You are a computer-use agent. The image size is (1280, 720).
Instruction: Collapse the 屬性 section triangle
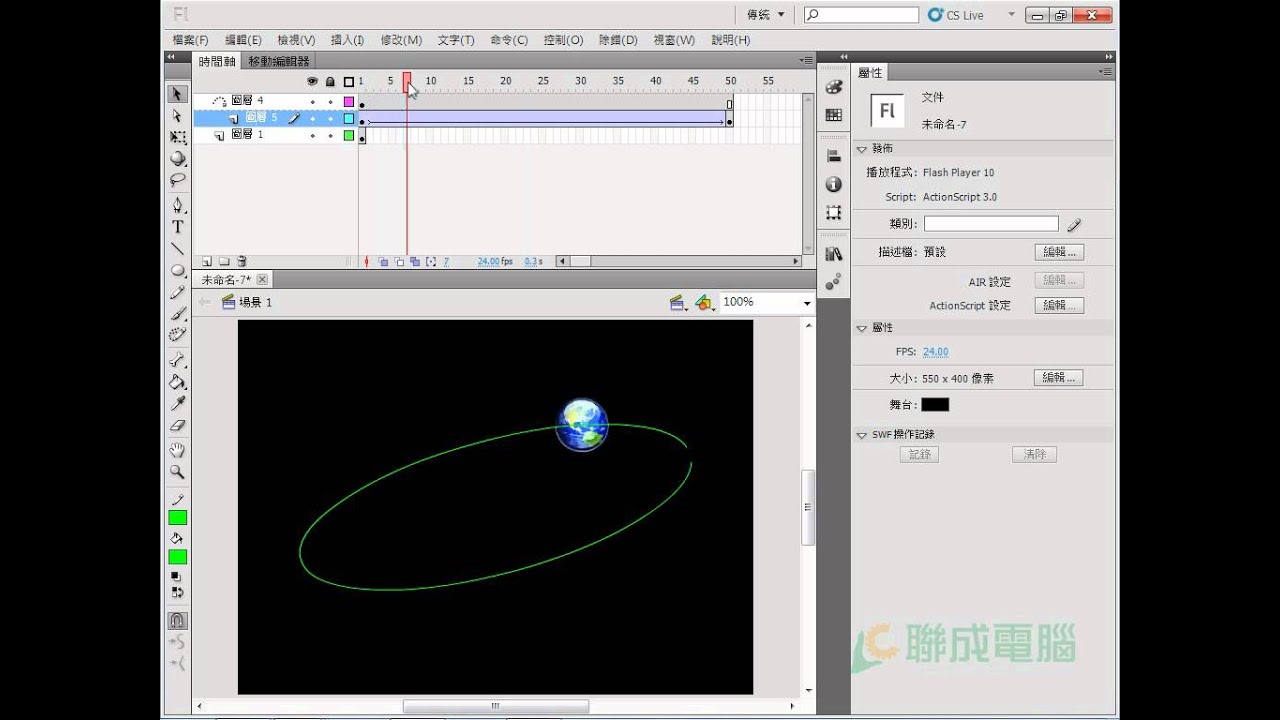coord(862,328)
